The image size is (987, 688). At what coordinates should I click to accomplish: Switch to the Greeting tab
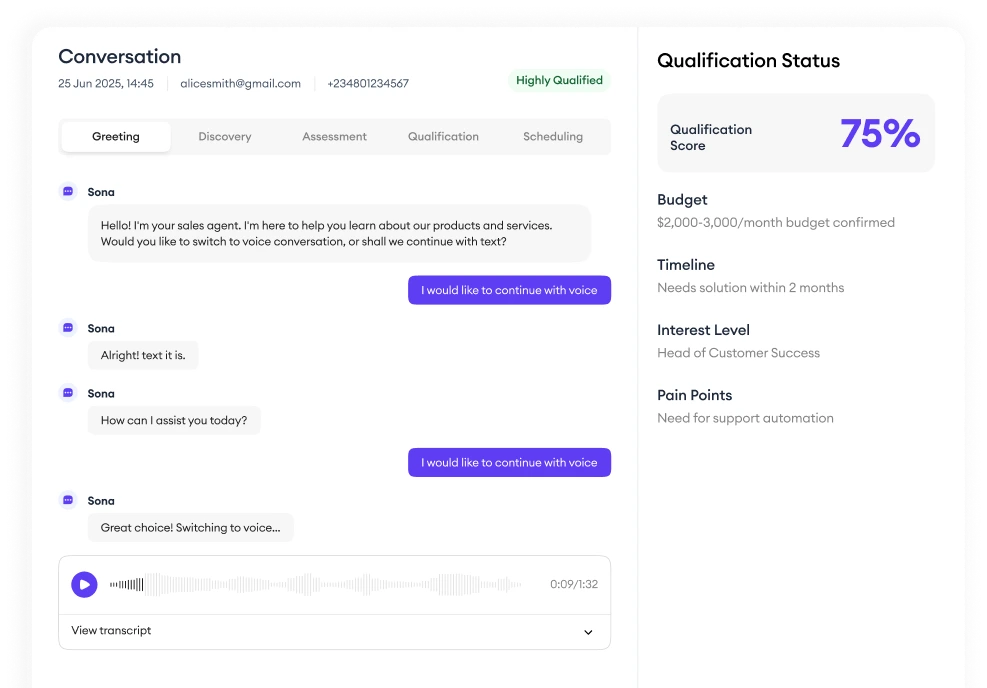click(x=116, y=137)
